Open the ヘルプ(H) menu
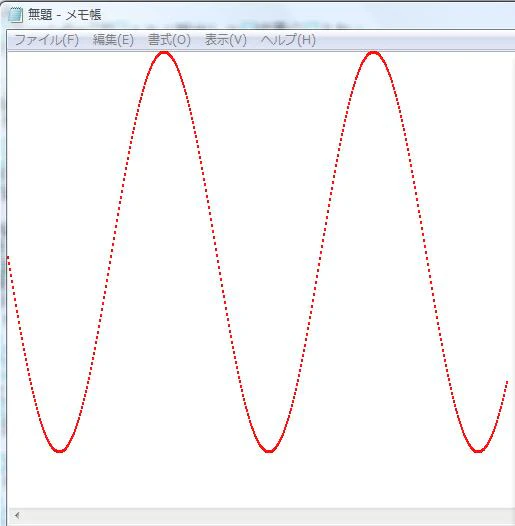The width and height of the screenshot is (515, 526). pos(288,40)
